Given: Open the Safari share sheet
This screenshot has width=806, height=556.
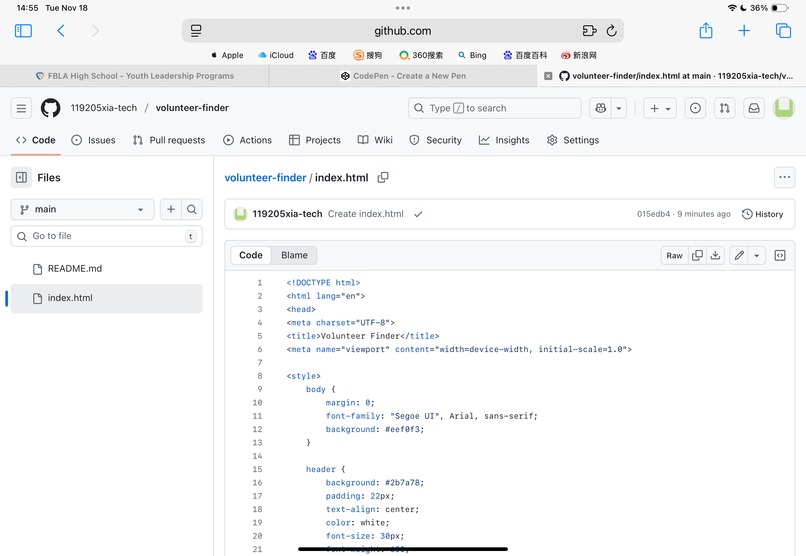Looking at the screenshot, I should 706,30.
